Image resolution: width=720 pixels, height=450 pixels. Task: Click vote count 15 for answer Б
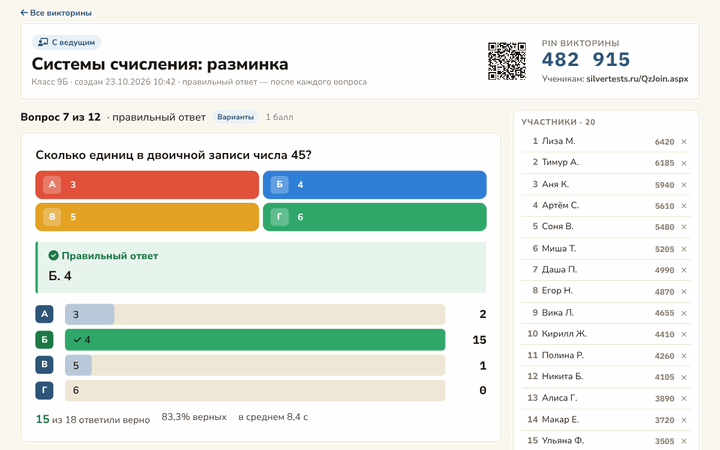[x=479, y=340]
